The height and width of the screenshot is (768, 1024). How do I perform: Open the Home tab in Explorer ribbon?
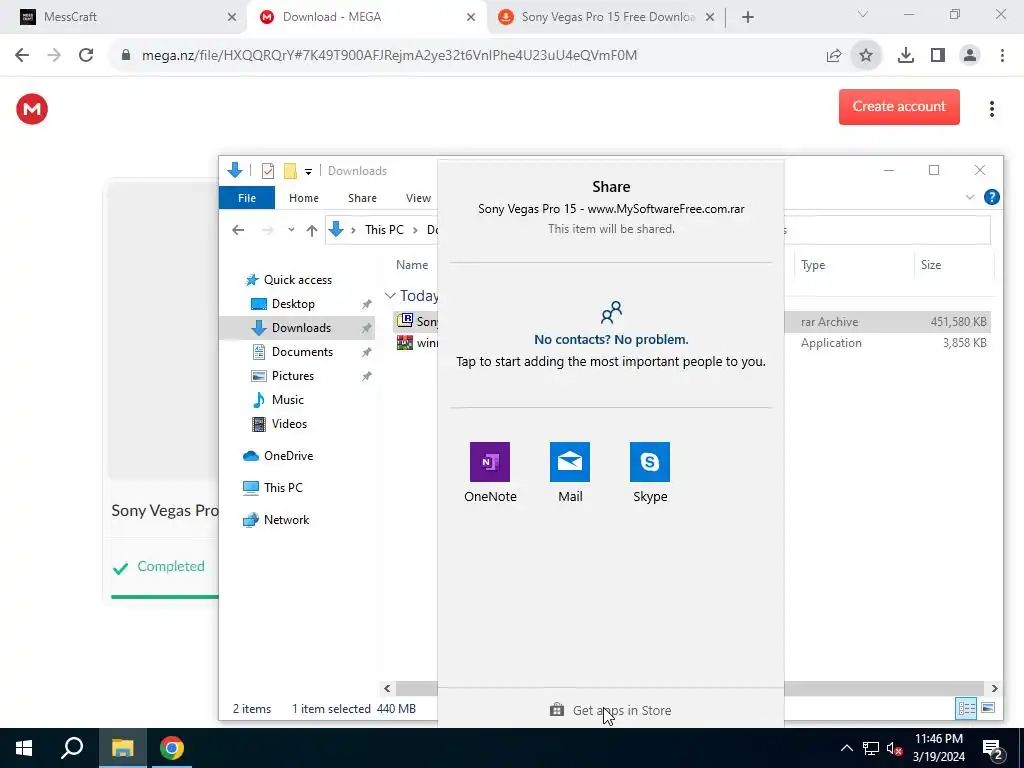coord(304,198)
